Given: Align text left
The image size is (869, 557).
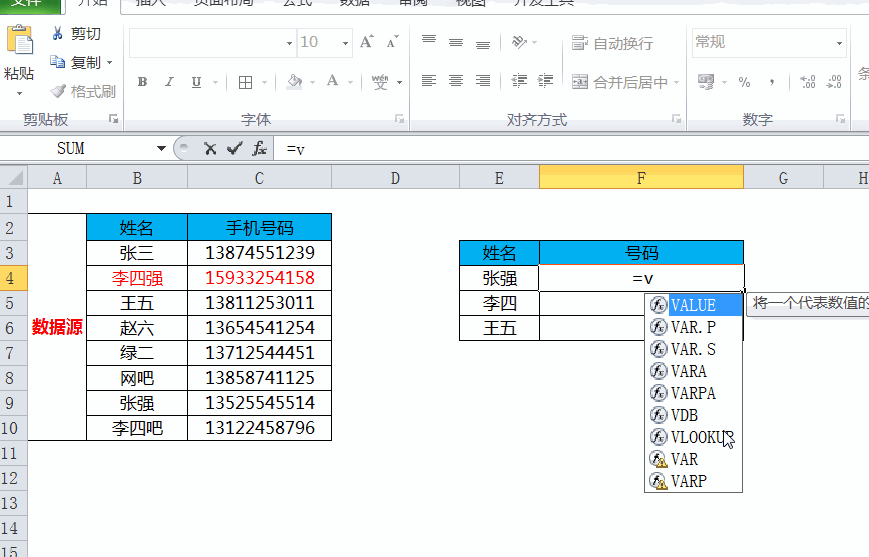Looking at the screenshot, I should tap(428, 81).
